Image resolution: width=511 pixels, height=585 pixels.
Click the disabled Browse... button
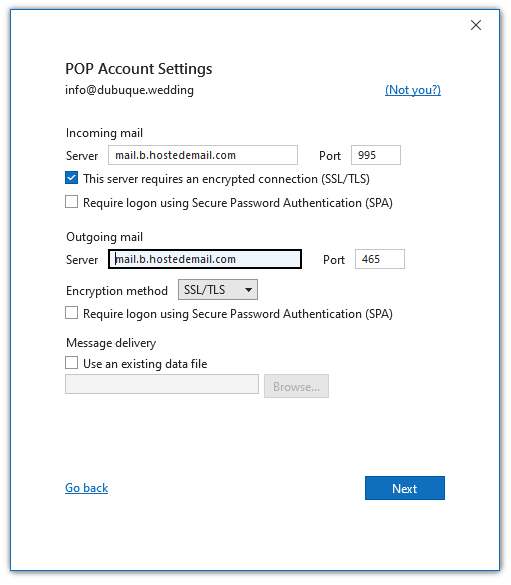pyautogui.click(x=297, y=386)
